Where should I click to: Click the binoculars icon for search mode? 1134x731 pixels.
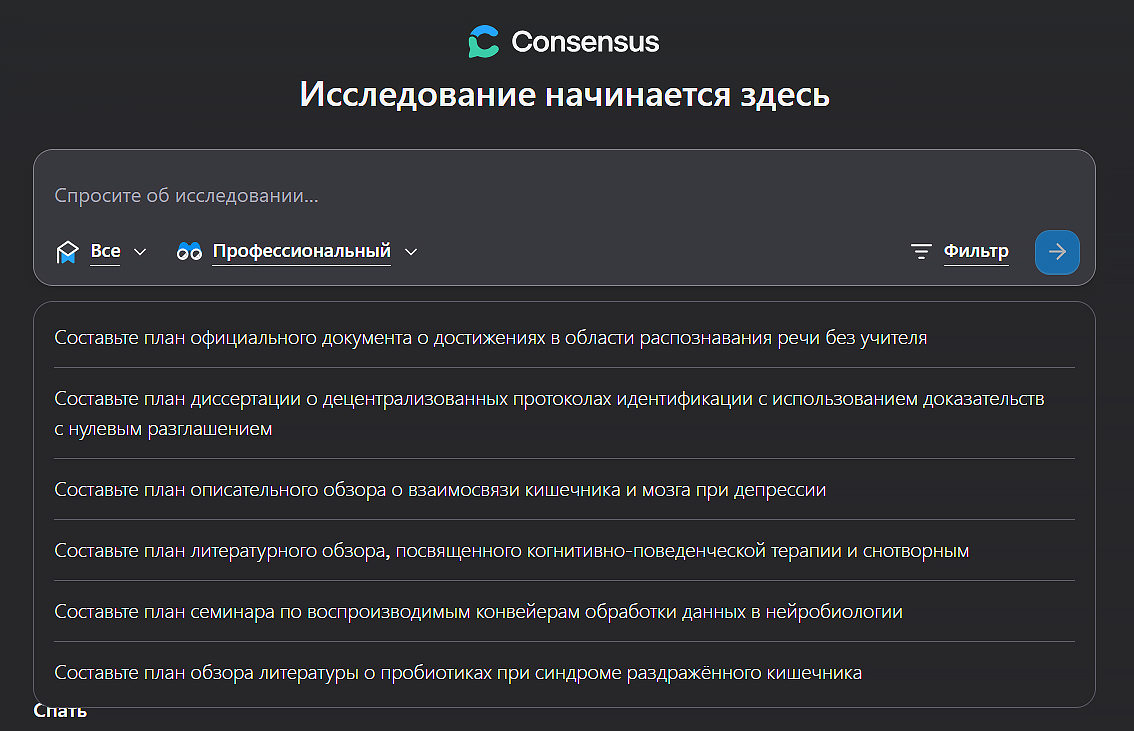[x=188, y=252]
